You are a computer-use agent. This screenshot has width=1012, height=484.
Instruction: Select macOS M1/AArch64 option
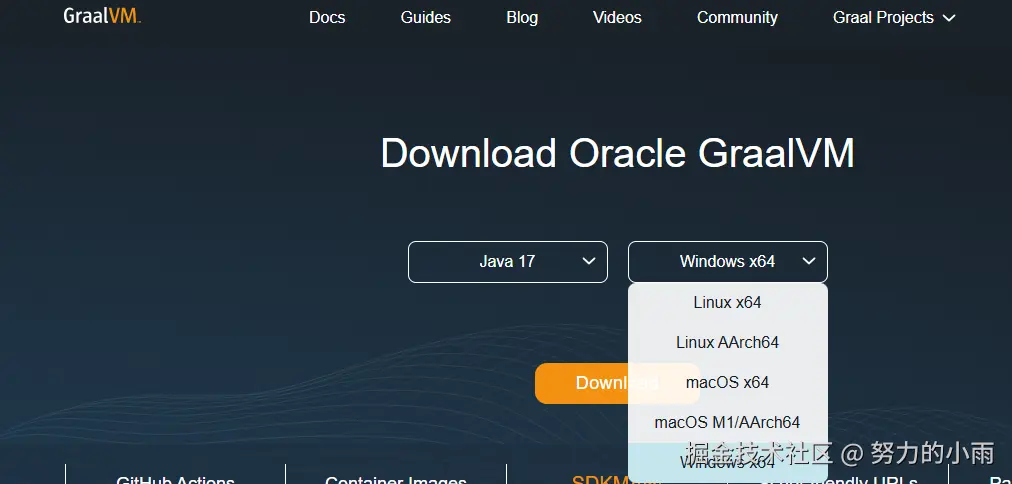coord(727,423)
